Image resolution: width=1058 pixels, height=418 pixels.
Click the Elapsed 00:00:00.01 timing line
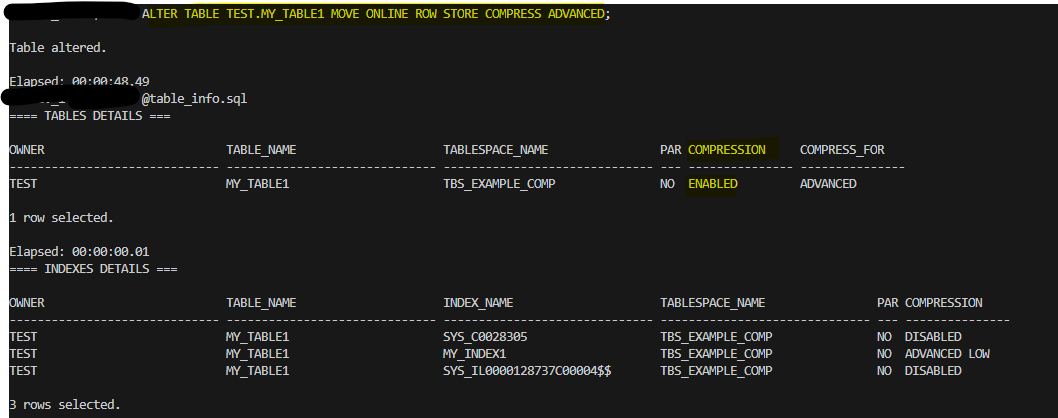tap(79, 251)
